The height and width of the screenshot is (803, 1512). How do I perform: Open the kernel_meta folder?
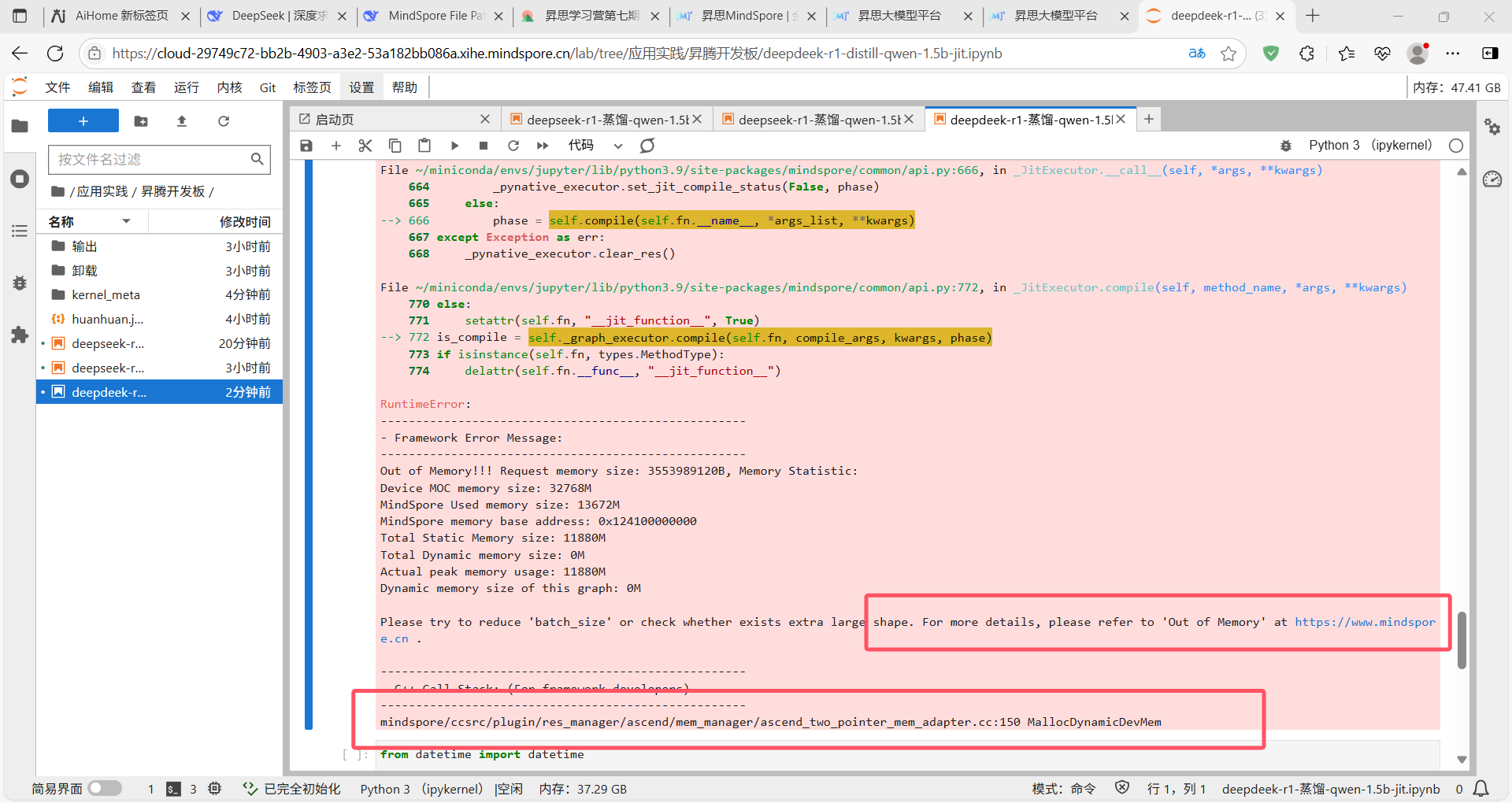(106, 294)
